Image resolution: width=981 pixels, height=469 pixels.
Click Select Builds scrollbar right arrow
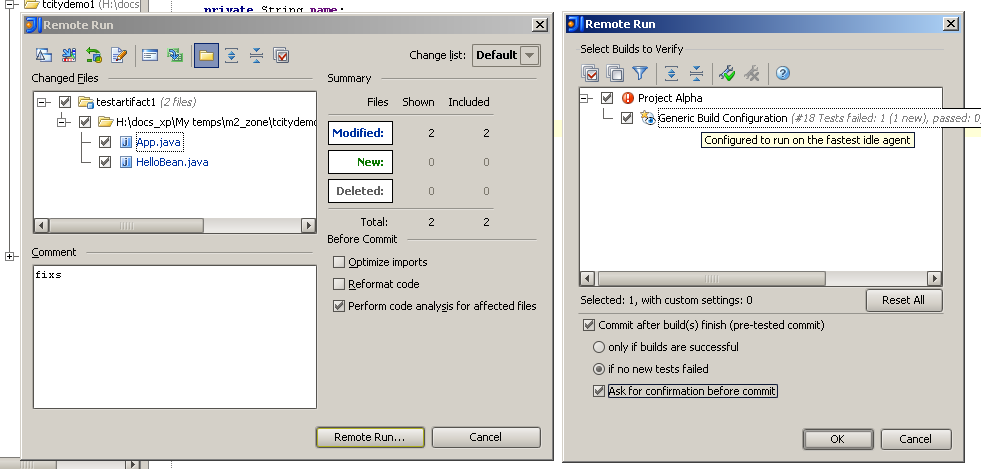click(x=934, y=278)
